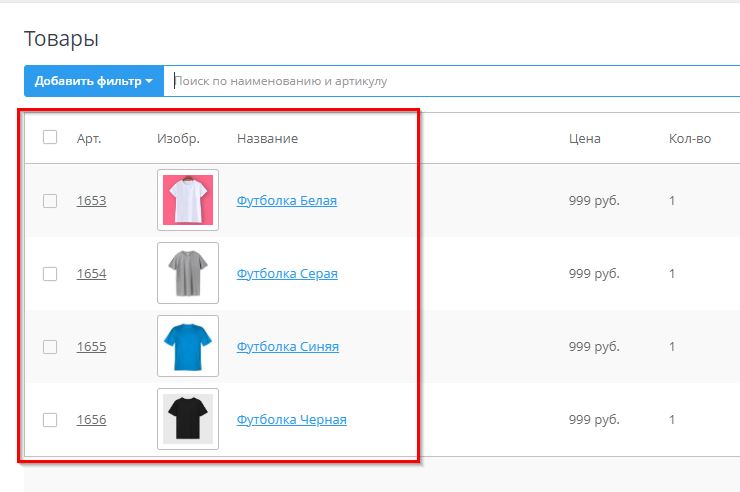Viewport: 740px width, 492px height.
Task: Open the Футболка Серая product link
Action: 287,274
